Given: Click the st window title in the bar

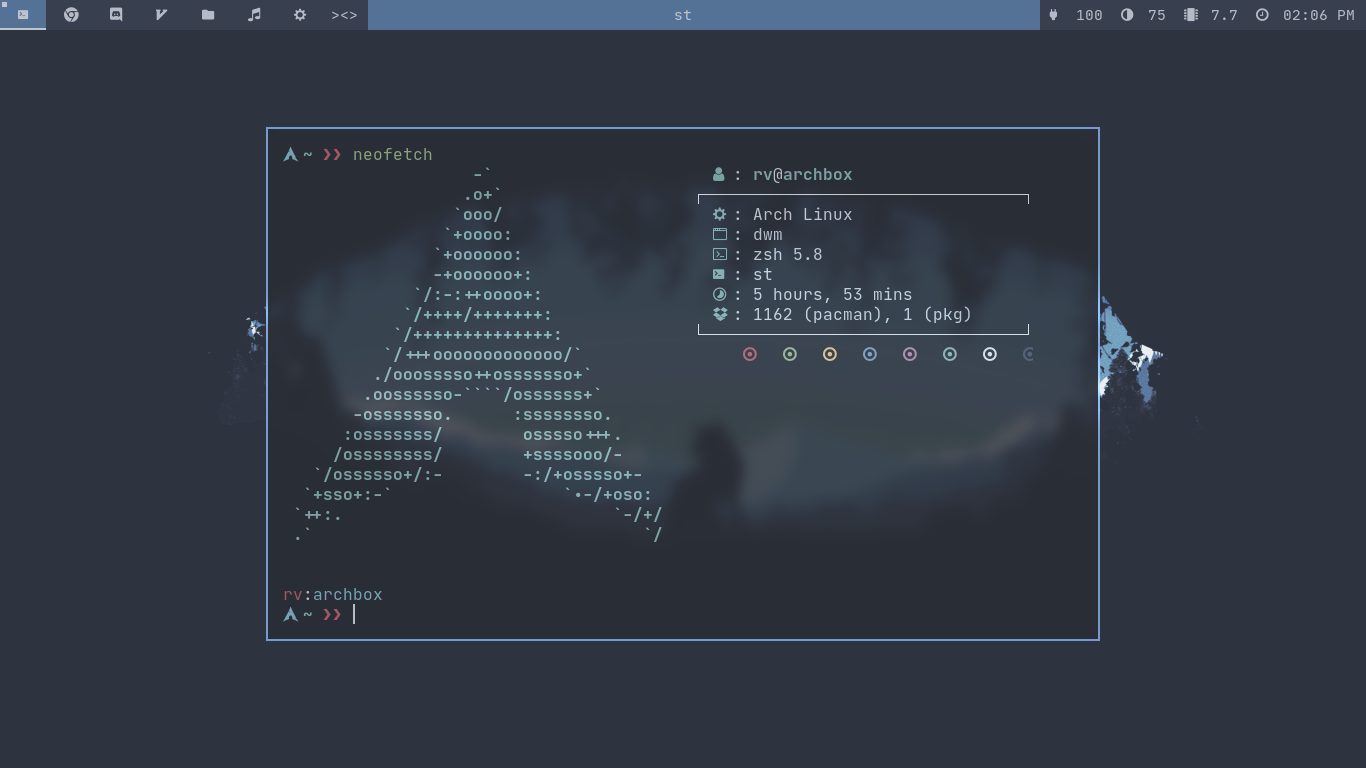Looking at the screenshot, I should (683, 15).
